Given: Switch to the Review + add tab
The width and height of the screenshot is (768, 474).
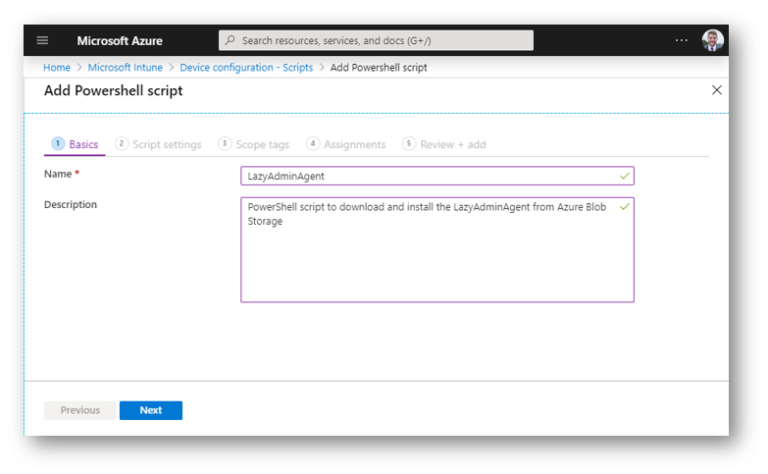Looking at the screenshot, I should pos(444,144).
